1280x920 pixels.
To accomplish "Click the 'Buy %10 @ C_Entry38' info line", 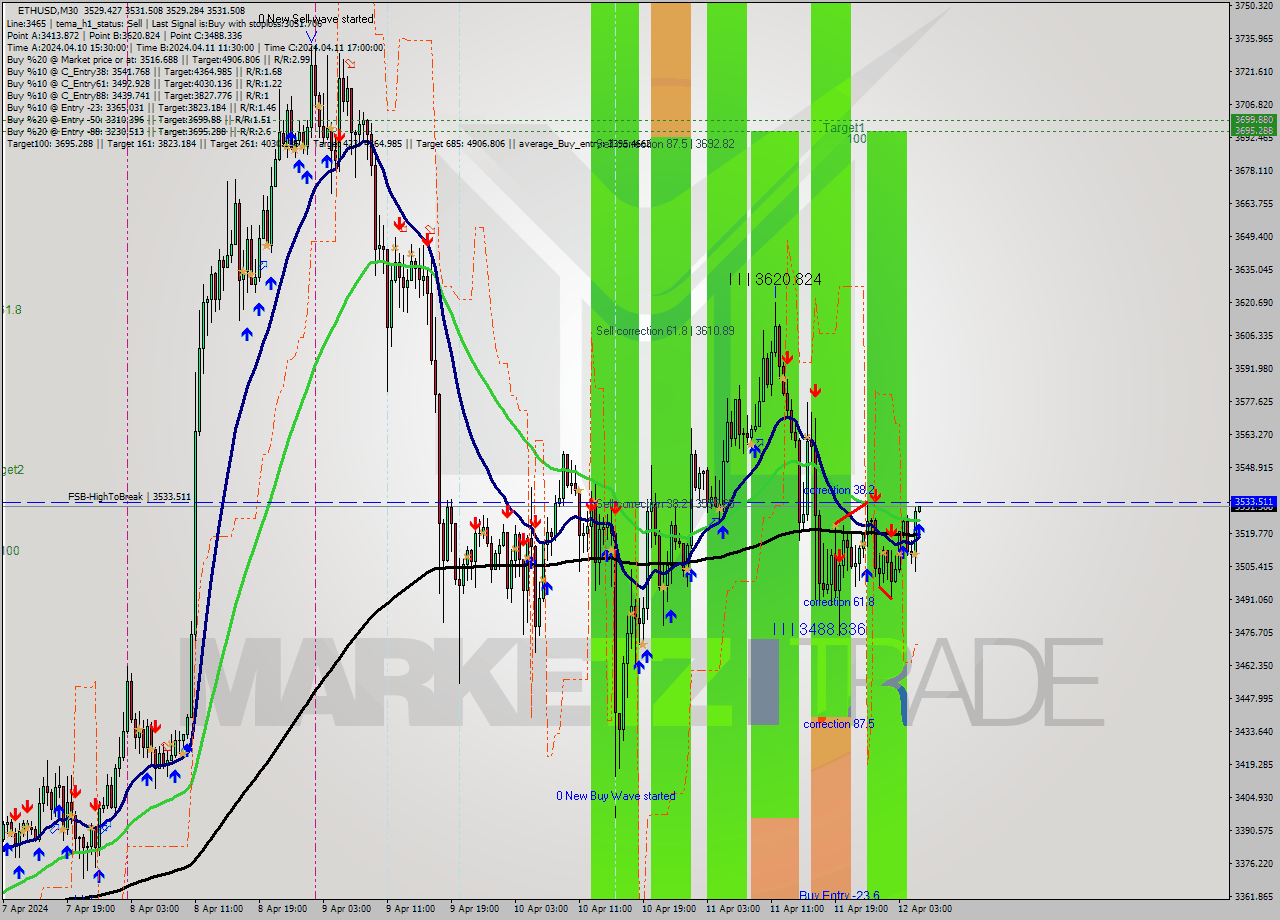I will point(144,71).
